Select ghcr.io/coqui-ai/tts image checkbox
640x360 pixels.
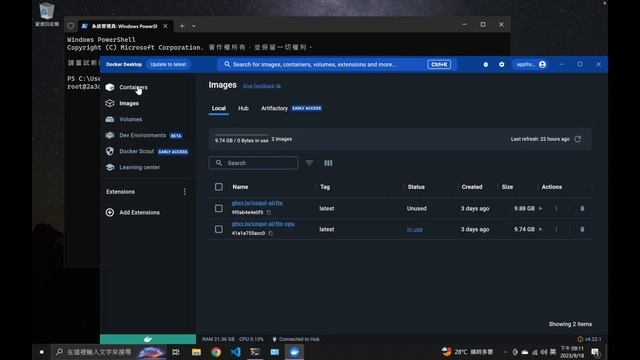point(219,209)
